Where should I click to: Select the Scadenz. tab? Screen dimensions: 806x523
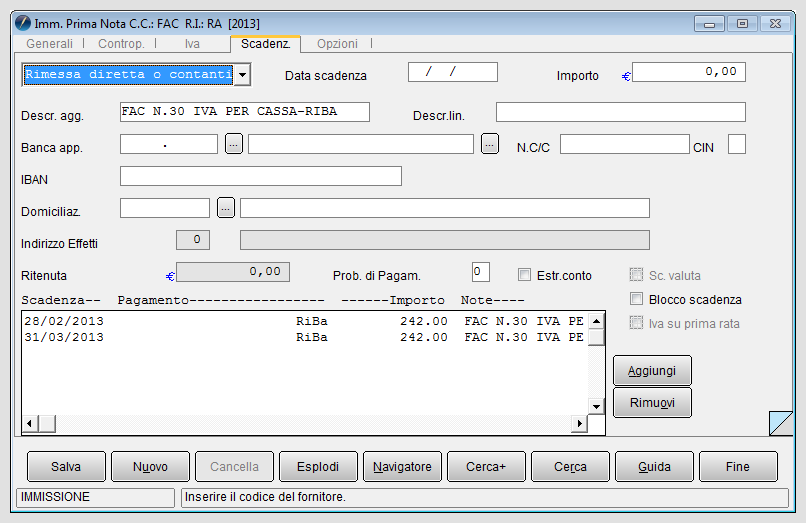pos(265,44)
